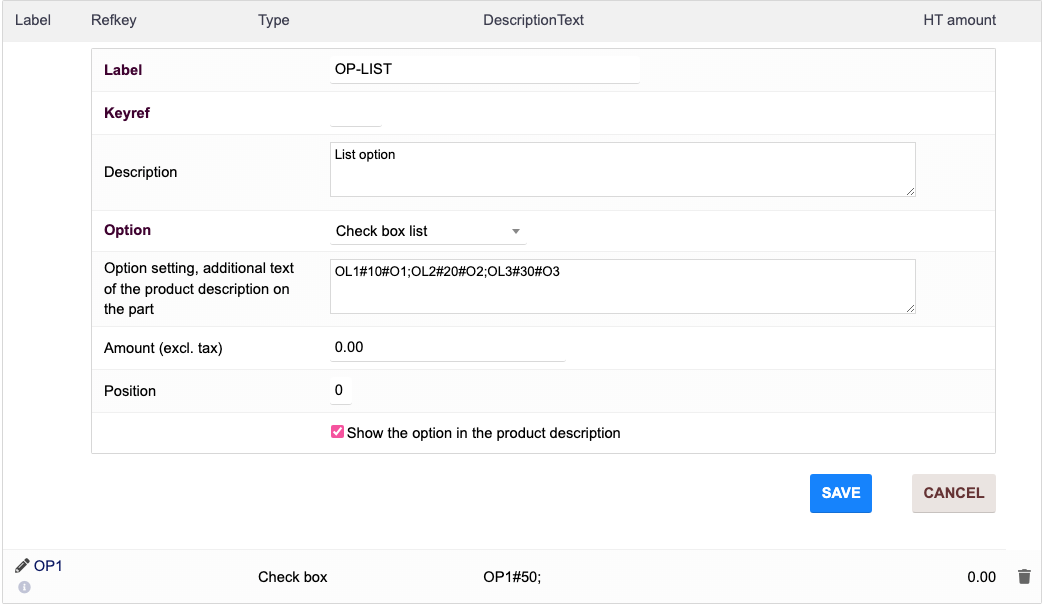The width and height of the screenshot is (1042, 604).
Task: Open the Check box list Option dropdown
Action: tap(428, 231)
